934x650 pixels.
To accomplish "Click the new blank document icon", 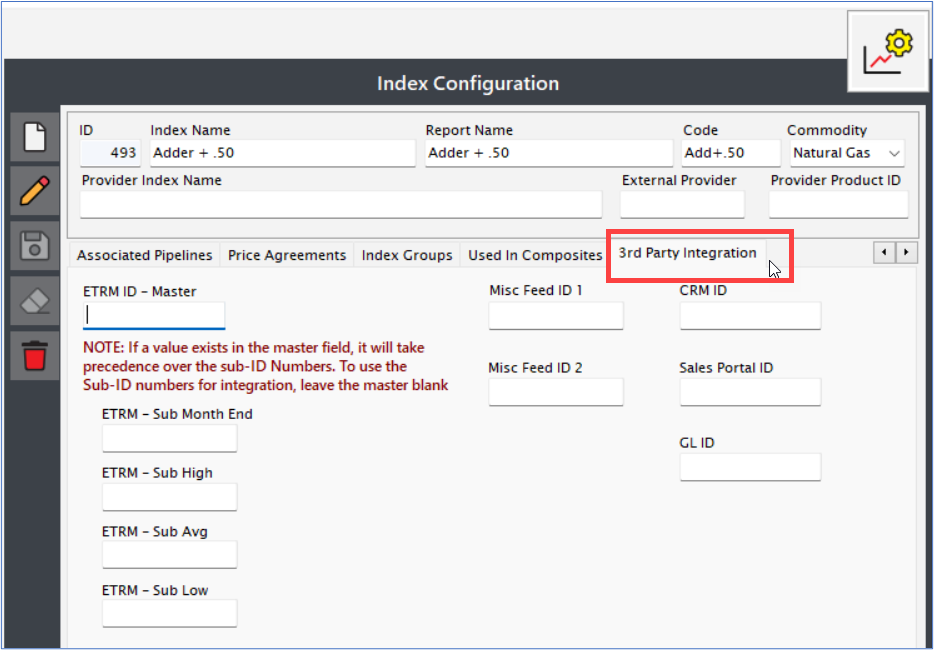I will click(x=35, y=136).
